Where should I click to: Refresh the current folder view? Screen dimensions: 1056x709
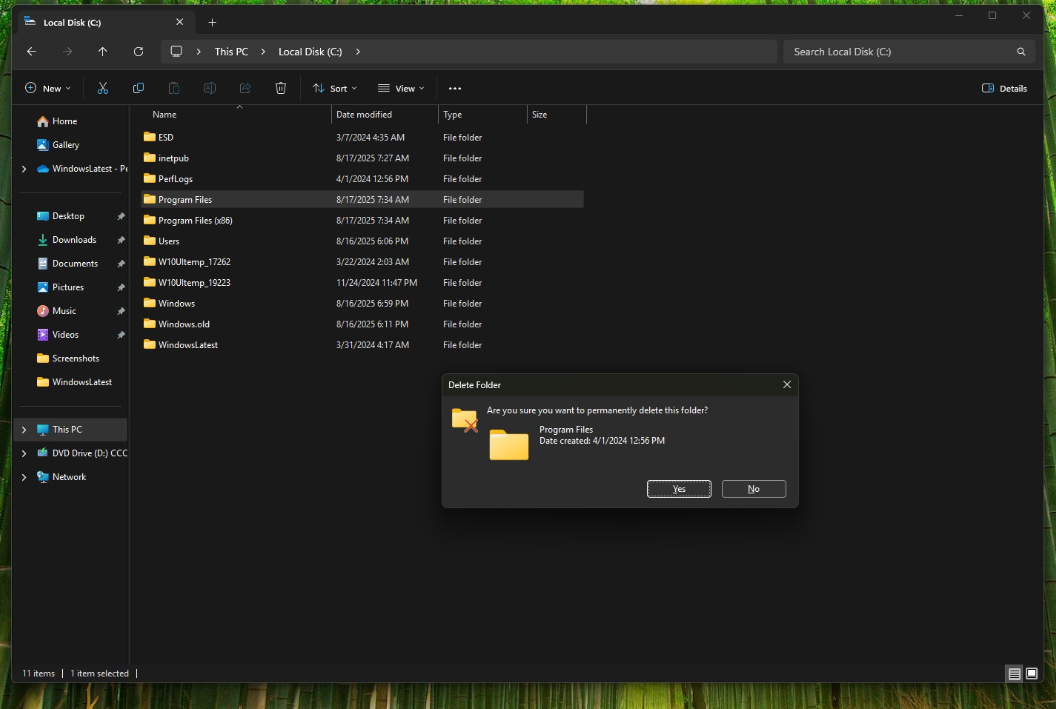[x=138, y=51]
